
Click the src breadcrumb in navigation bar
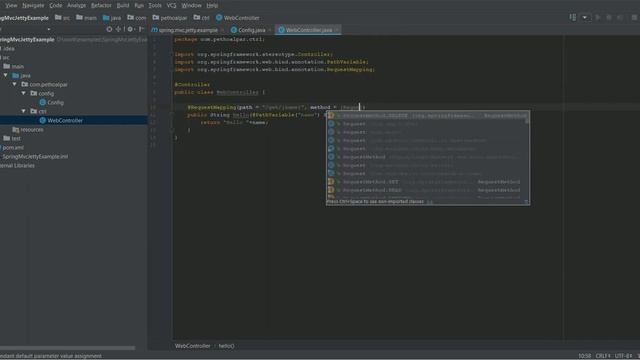(x=63, y=18)
